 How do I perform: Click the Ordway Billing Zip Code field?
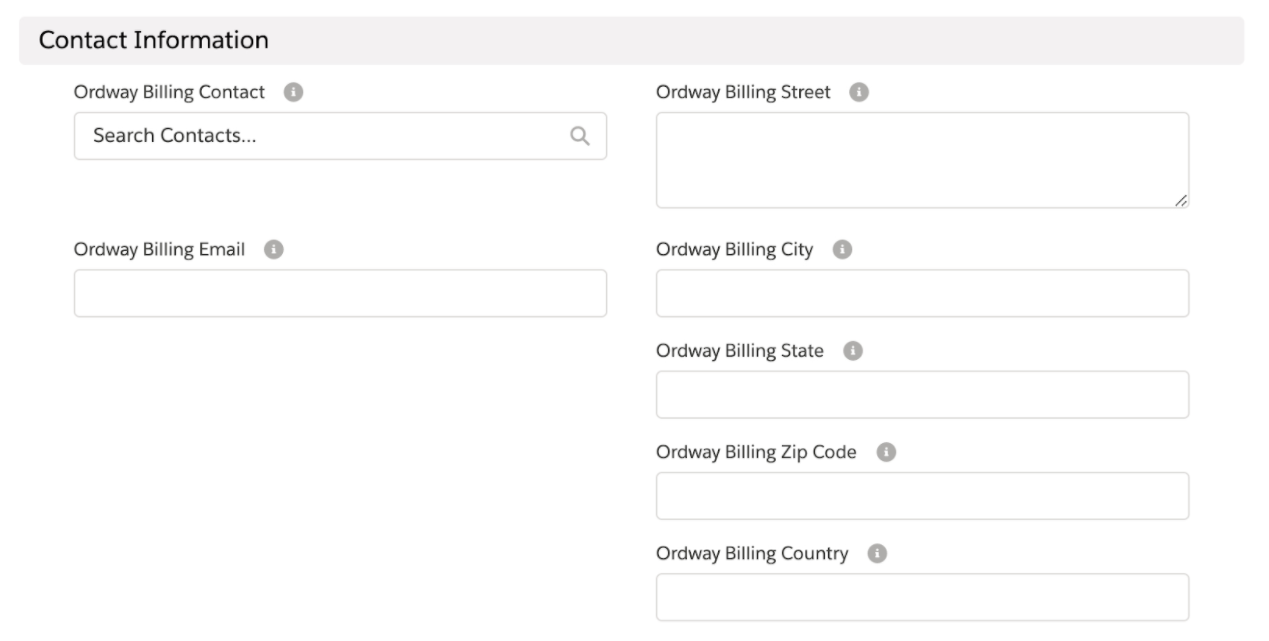922,495
